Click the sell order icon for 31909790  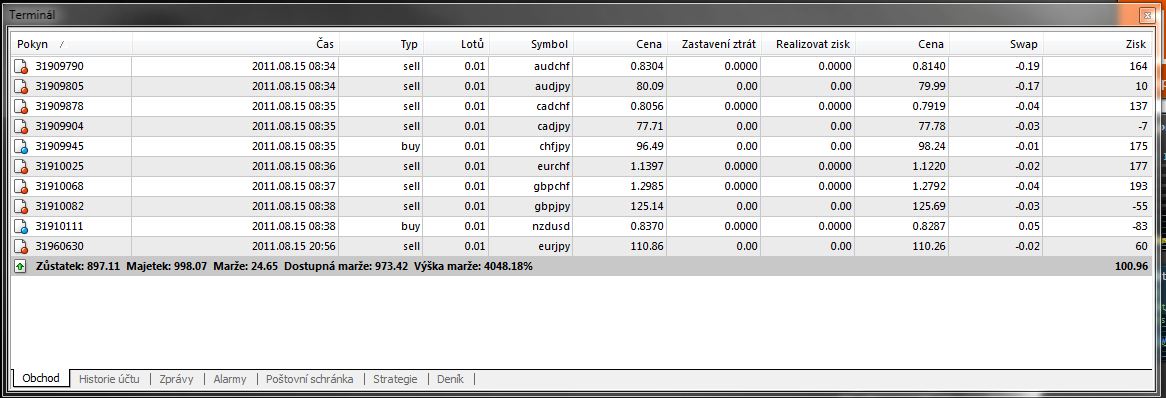click(x=21, y=66)
